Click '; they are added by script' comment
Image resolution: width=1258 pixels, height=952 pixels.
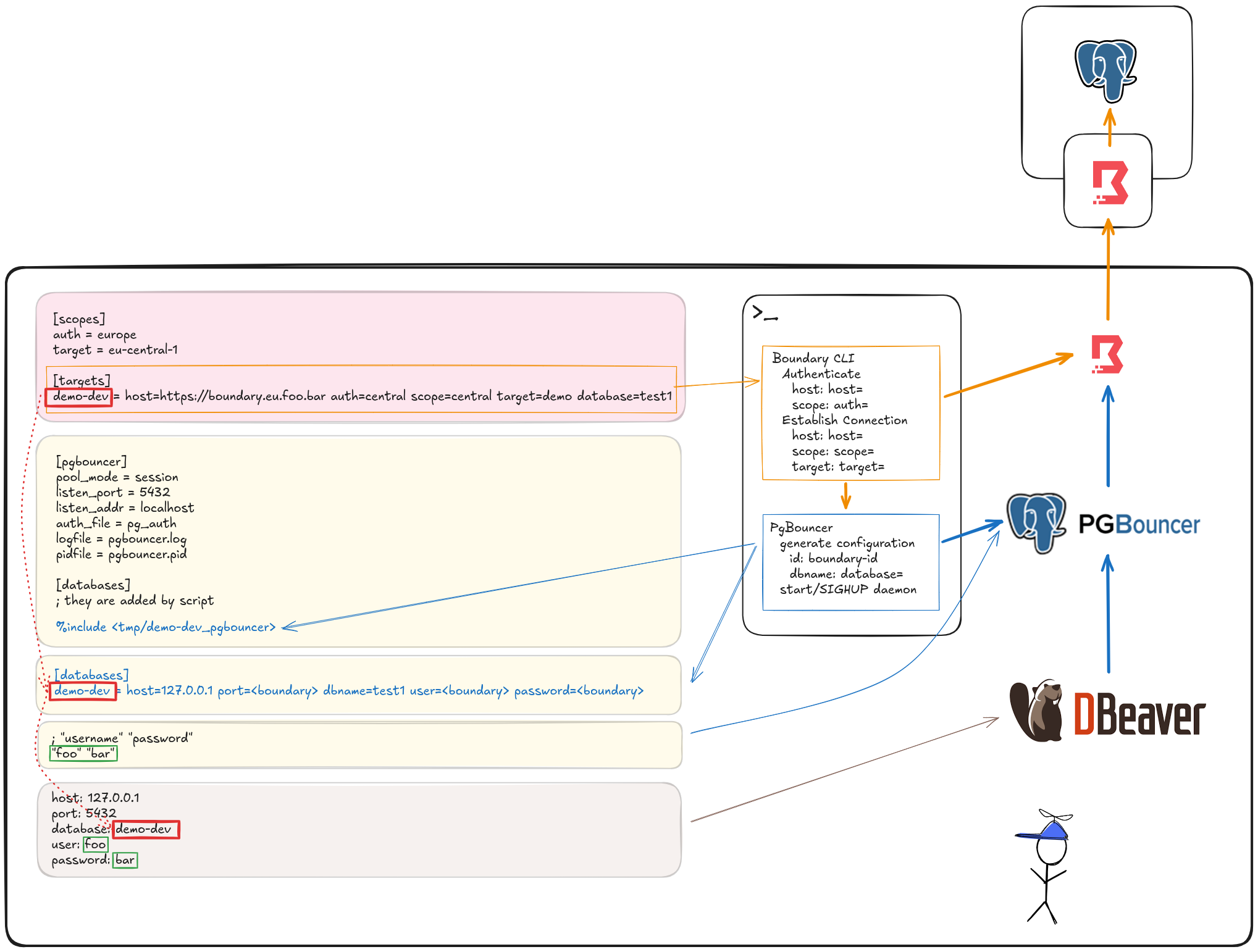click(x=135, y=601)
